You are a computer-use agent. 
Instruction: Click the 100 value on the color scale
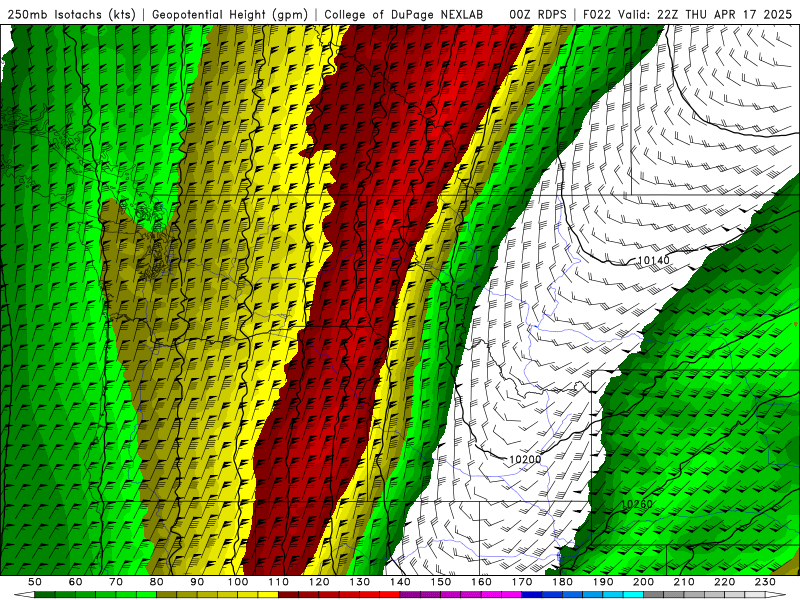click(238, 582)
